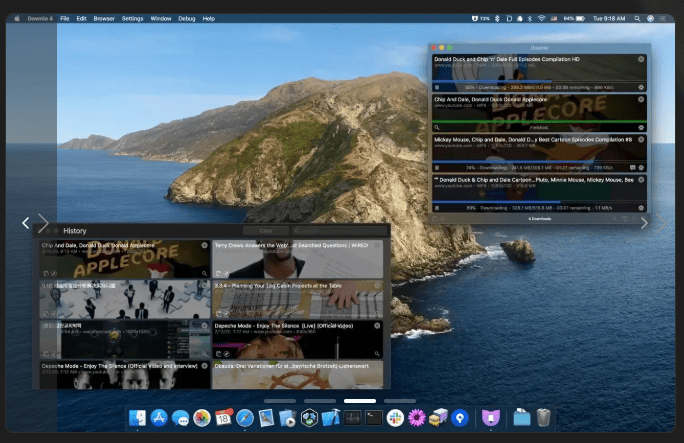The height and width of the screenshot is (443, 684).
Task: Open the speech bubble on Compilation #8 download
Action: pos(633,167)
